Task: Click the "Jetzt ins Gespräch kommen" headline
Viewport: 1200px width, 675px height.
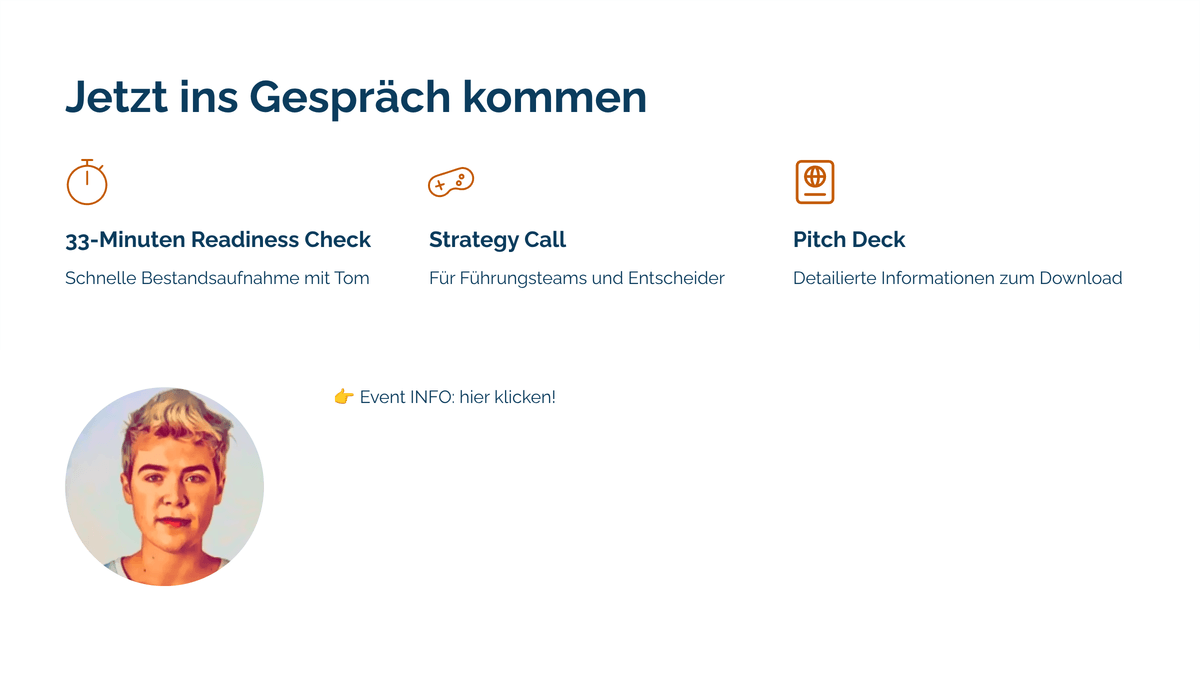Action: (356, 97)
